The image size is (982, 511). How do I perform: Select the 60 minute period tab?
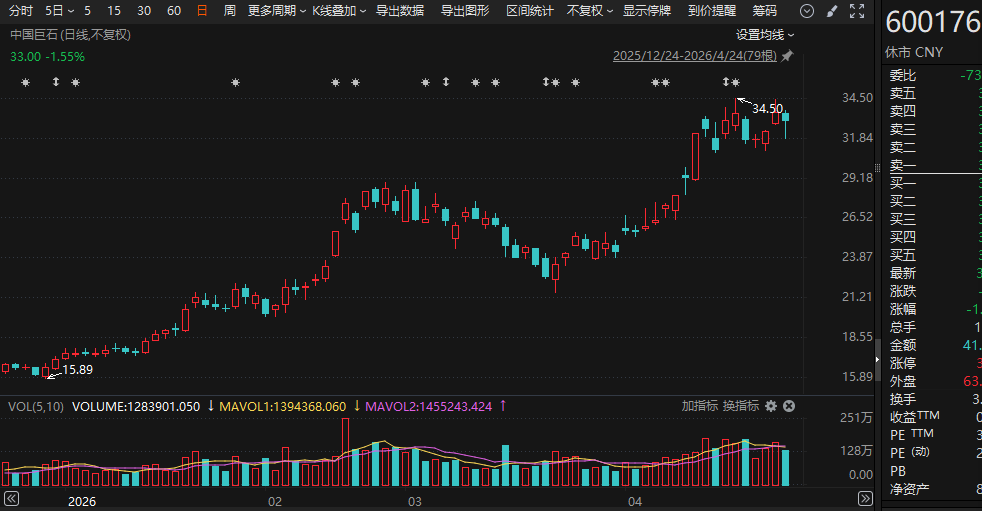pos(174,11)
